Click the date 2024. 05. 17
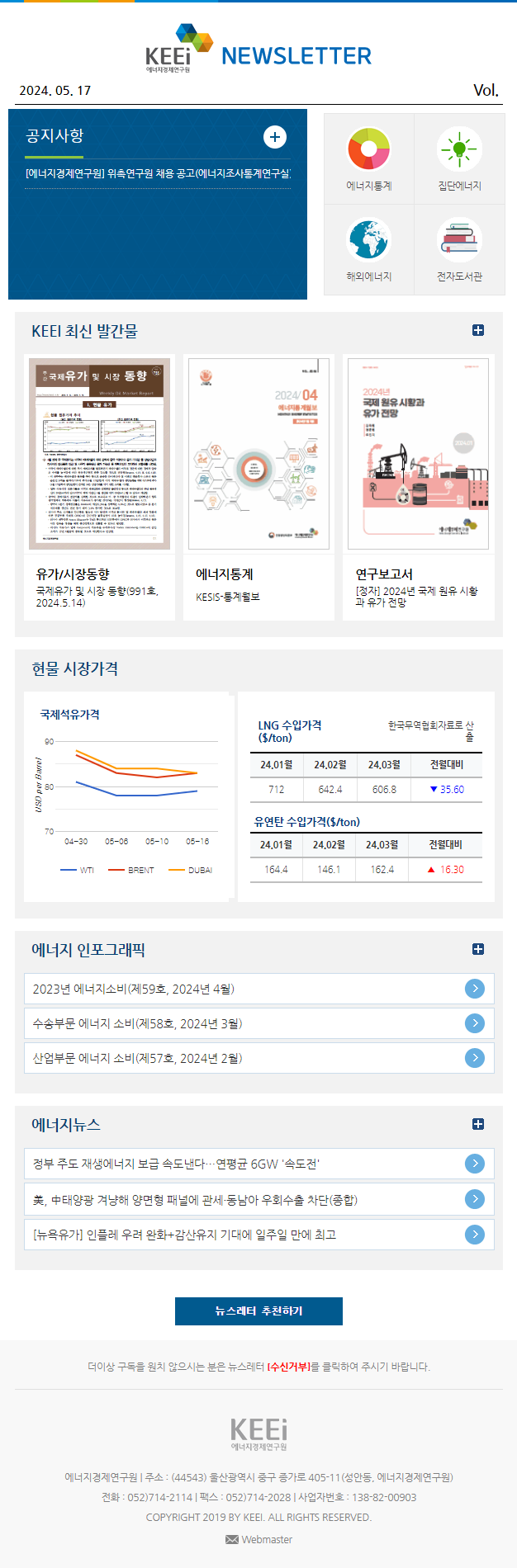This screenshot has width=517, height=1568. 55,91
